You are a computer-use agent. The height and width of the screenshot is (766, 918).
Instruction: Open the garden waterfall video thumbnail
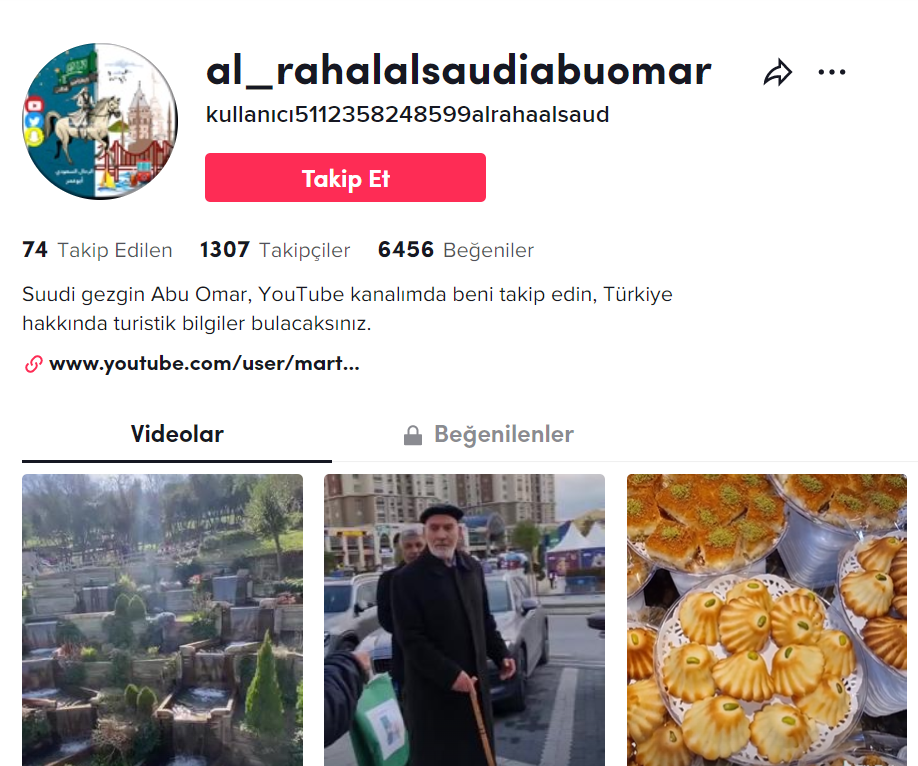coord(163,620)
